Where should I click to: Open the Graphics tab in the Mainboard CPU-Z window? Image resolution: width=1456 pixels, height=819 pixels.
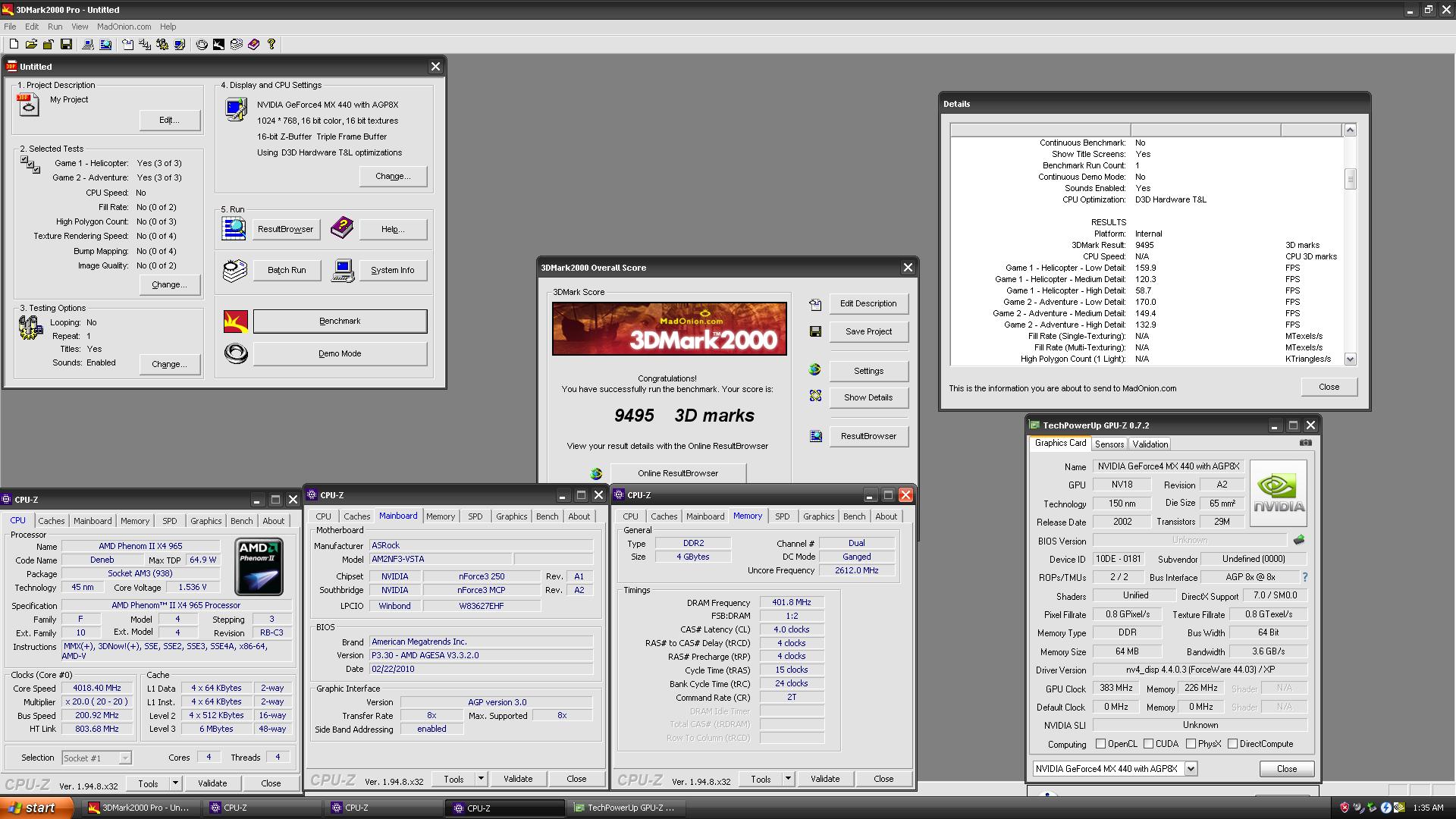(x=511, y=516)
